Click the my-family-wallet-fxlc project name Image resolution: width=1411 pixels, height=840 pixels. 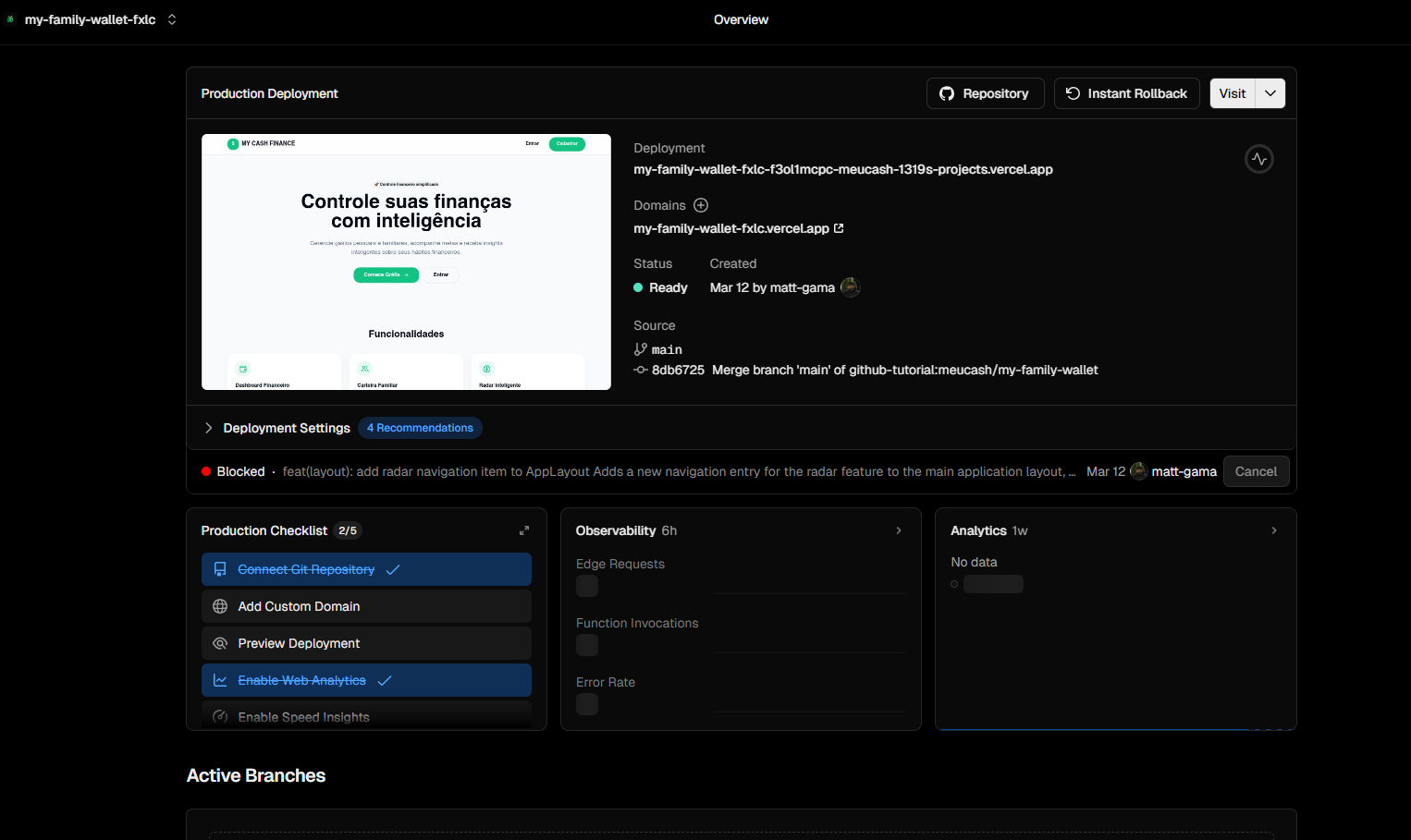click(90, 19)
